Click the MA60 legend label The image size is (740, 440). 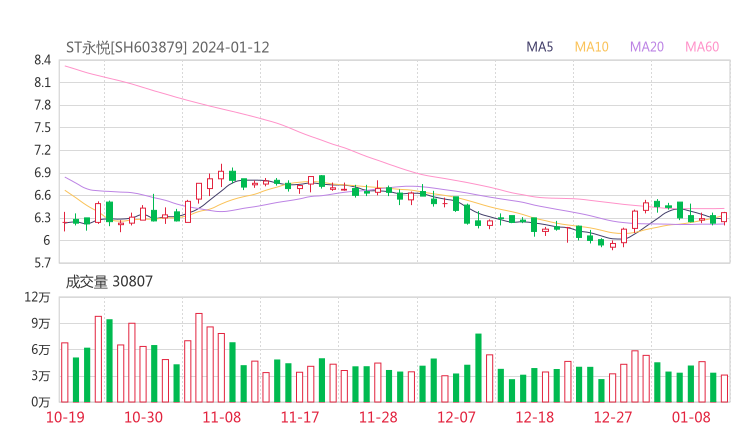pos(702,47)
